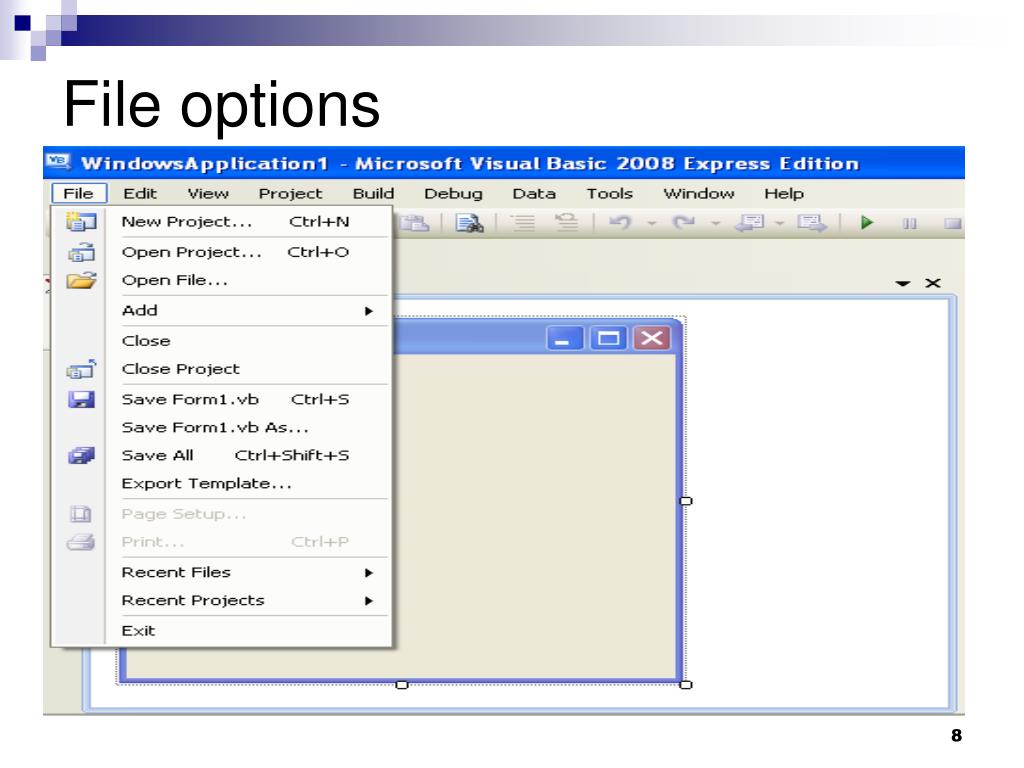
Task: Close the designer document tab with X
Action: (x=933, y=283)
